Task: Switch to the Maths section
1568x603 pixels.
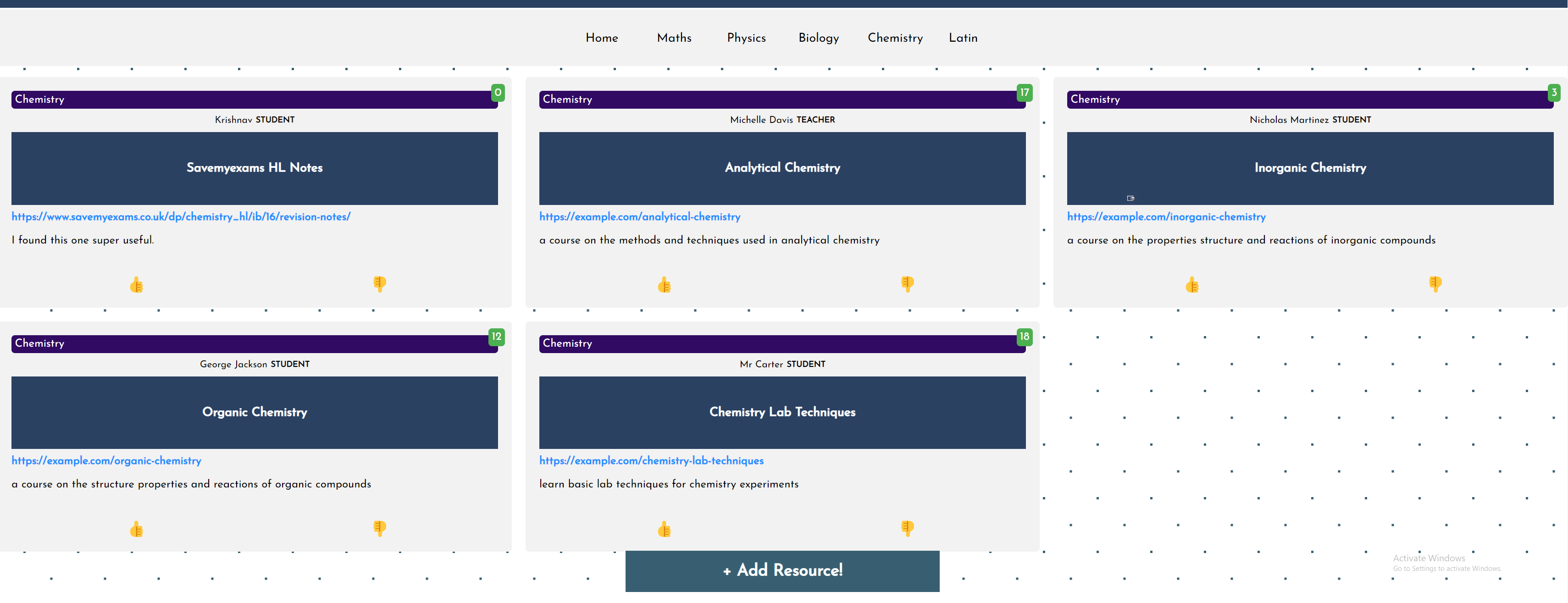Action: coord(674,38)
